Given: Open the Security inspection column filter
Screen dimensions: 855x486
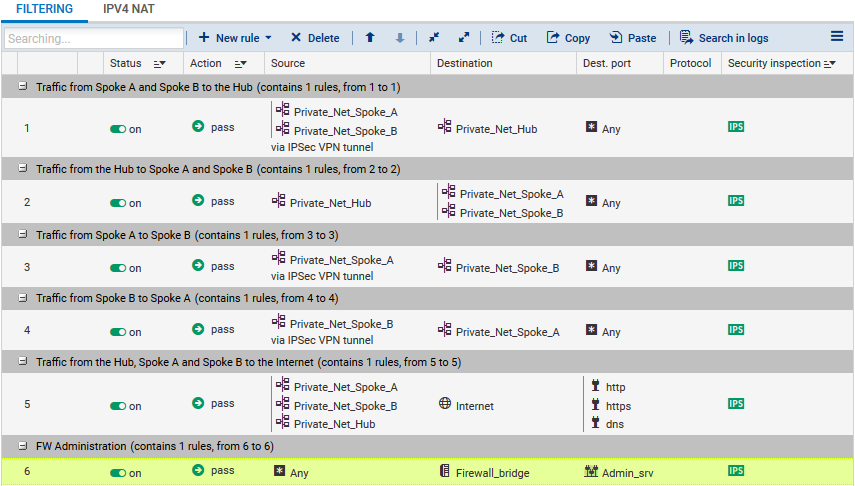Looking at the screenshot, I should tap(830, 64).
